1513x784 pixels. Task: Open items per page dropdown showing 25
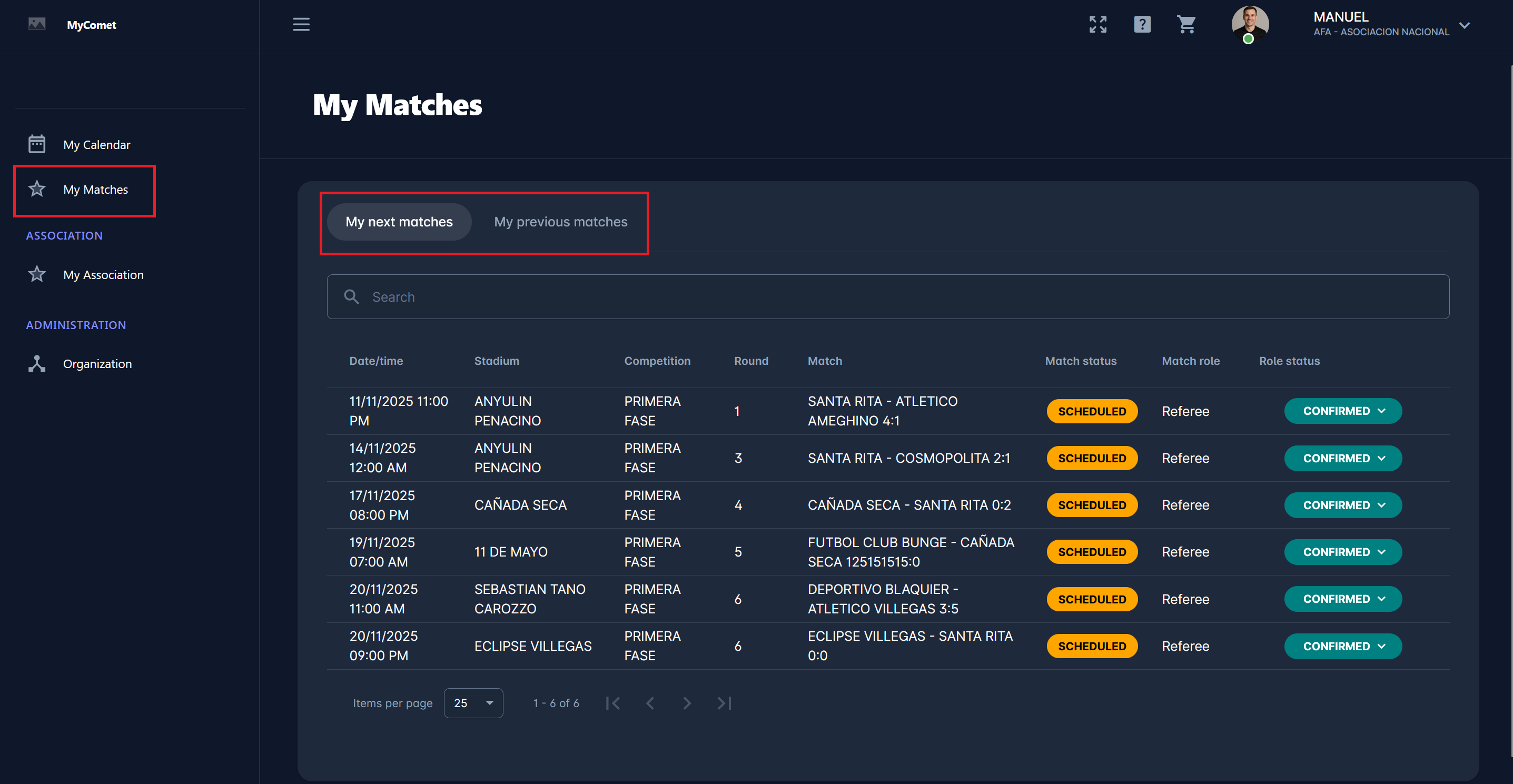473,703
